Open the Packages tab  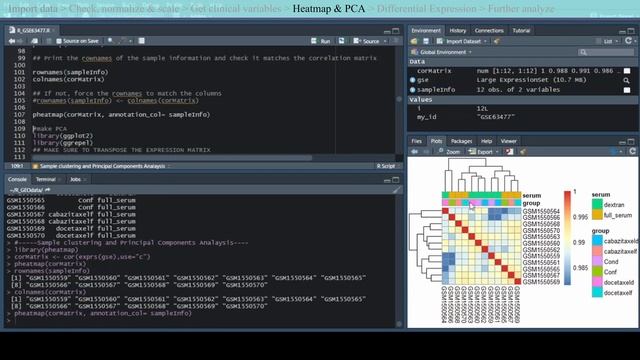461,141
